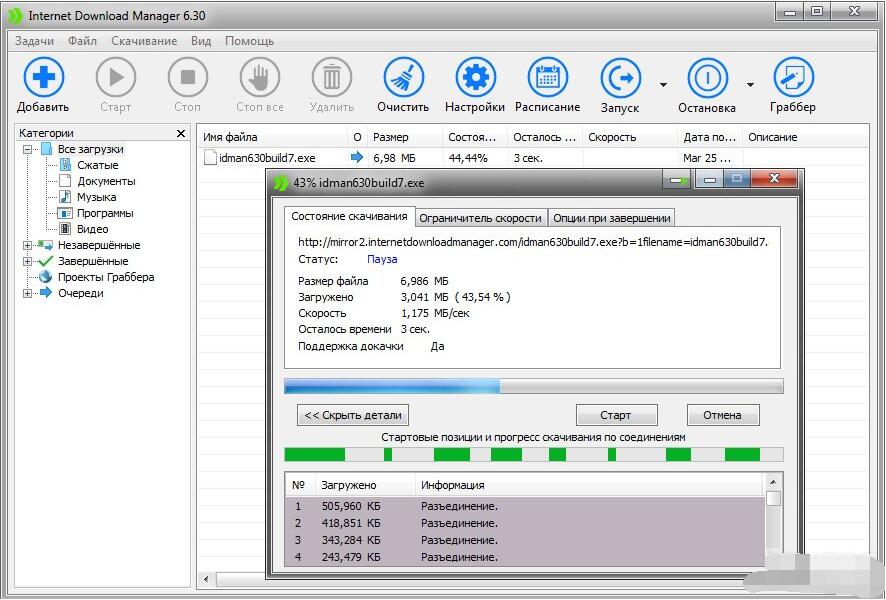Click the Запуск queue icon
This screenshot has height=600, width=886.
[620, 78]
